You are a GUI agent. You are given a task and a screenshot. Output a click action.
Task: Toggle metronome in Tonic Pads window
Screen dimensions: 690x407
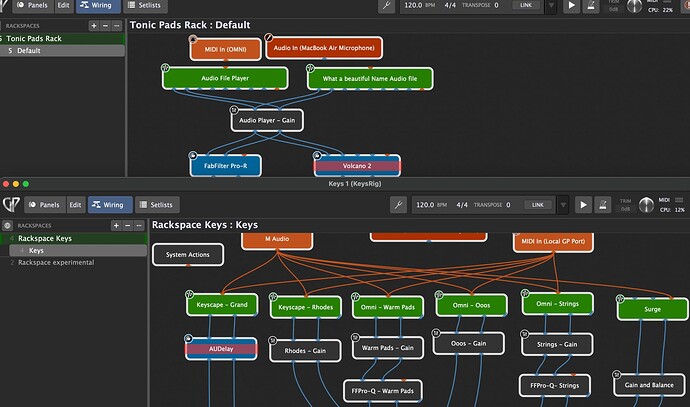coord(591,5)
